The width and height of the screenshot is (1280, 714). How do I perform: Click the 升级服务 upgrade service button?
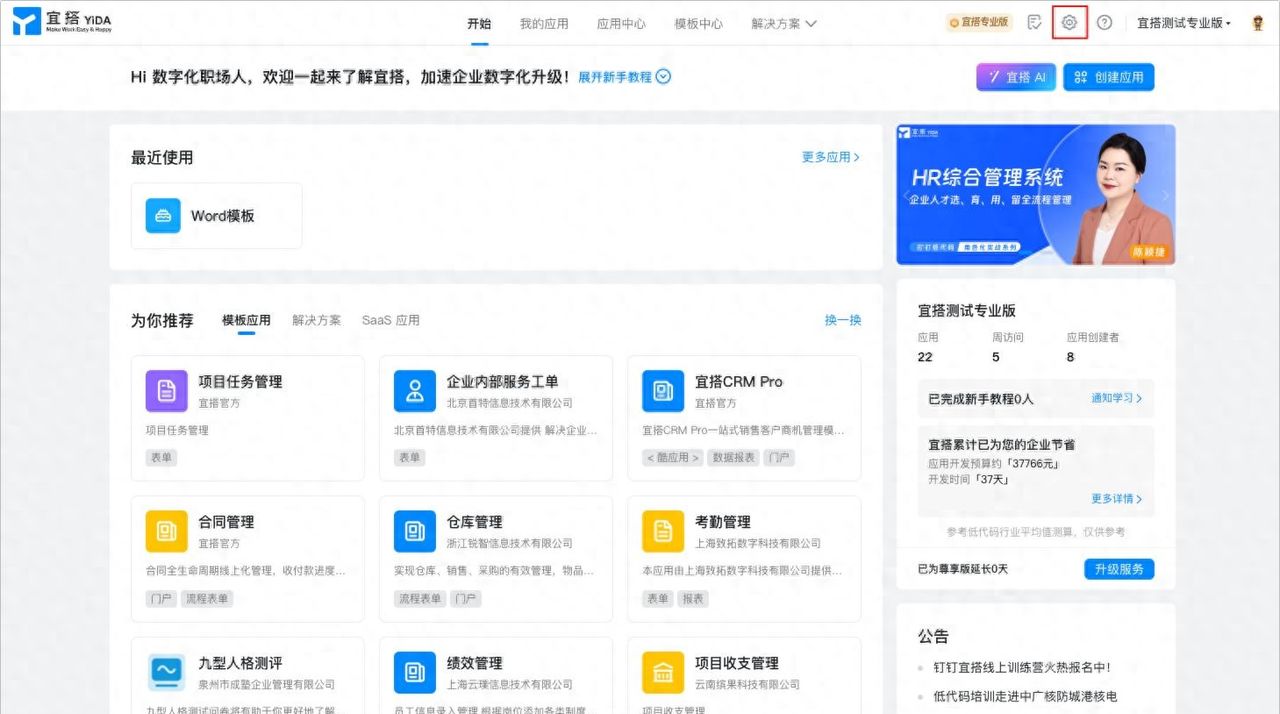1119,568
